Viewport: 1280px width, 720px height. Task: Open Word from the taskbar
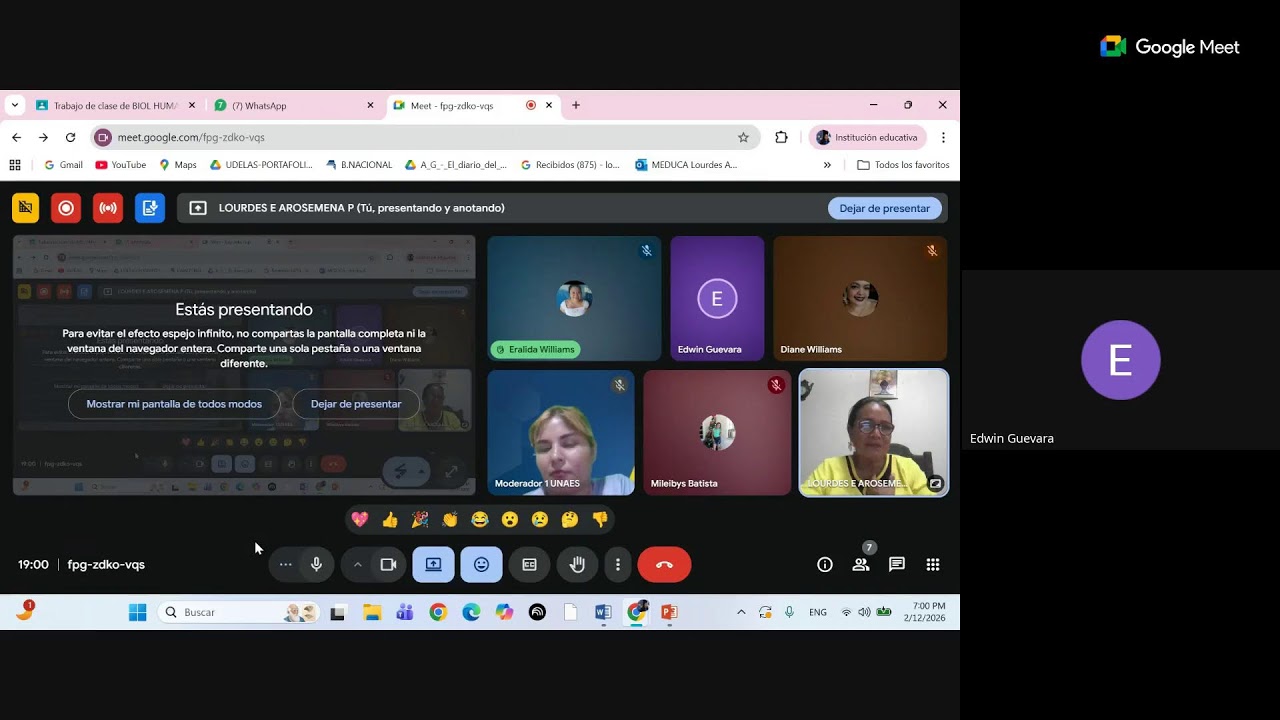click(603, 612)
